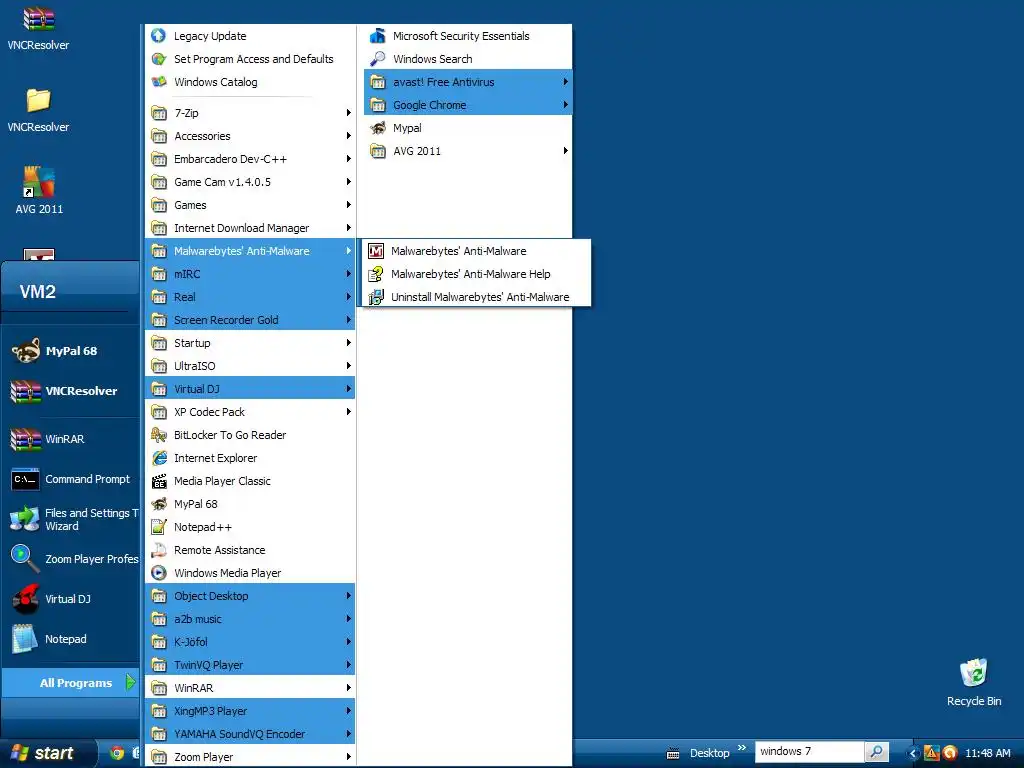
Task: Show hidden tray icons chevron
Action: coord(913,753)
